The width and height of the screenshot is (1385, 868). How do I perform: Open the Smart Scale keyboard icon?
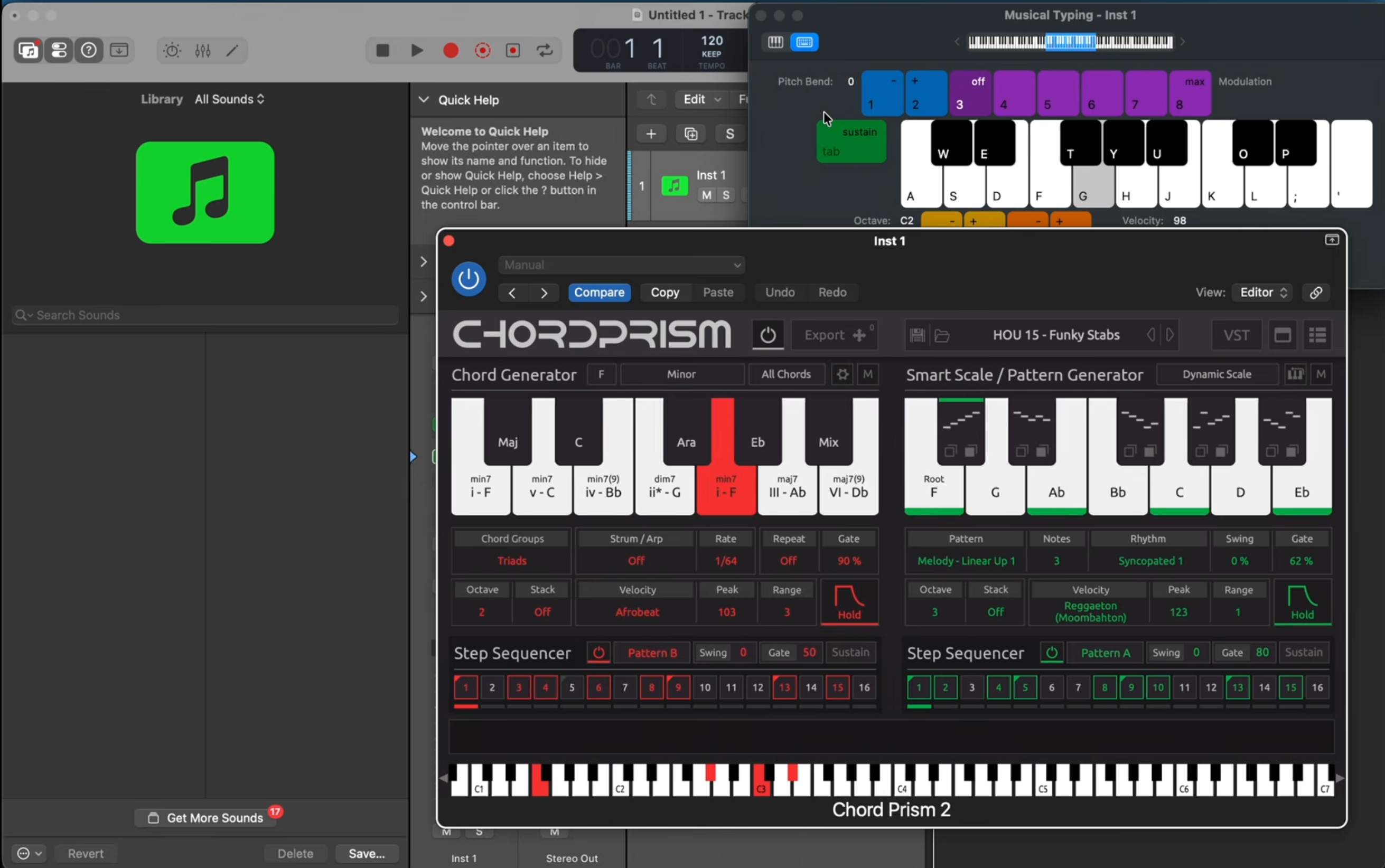pos(1295,374)
